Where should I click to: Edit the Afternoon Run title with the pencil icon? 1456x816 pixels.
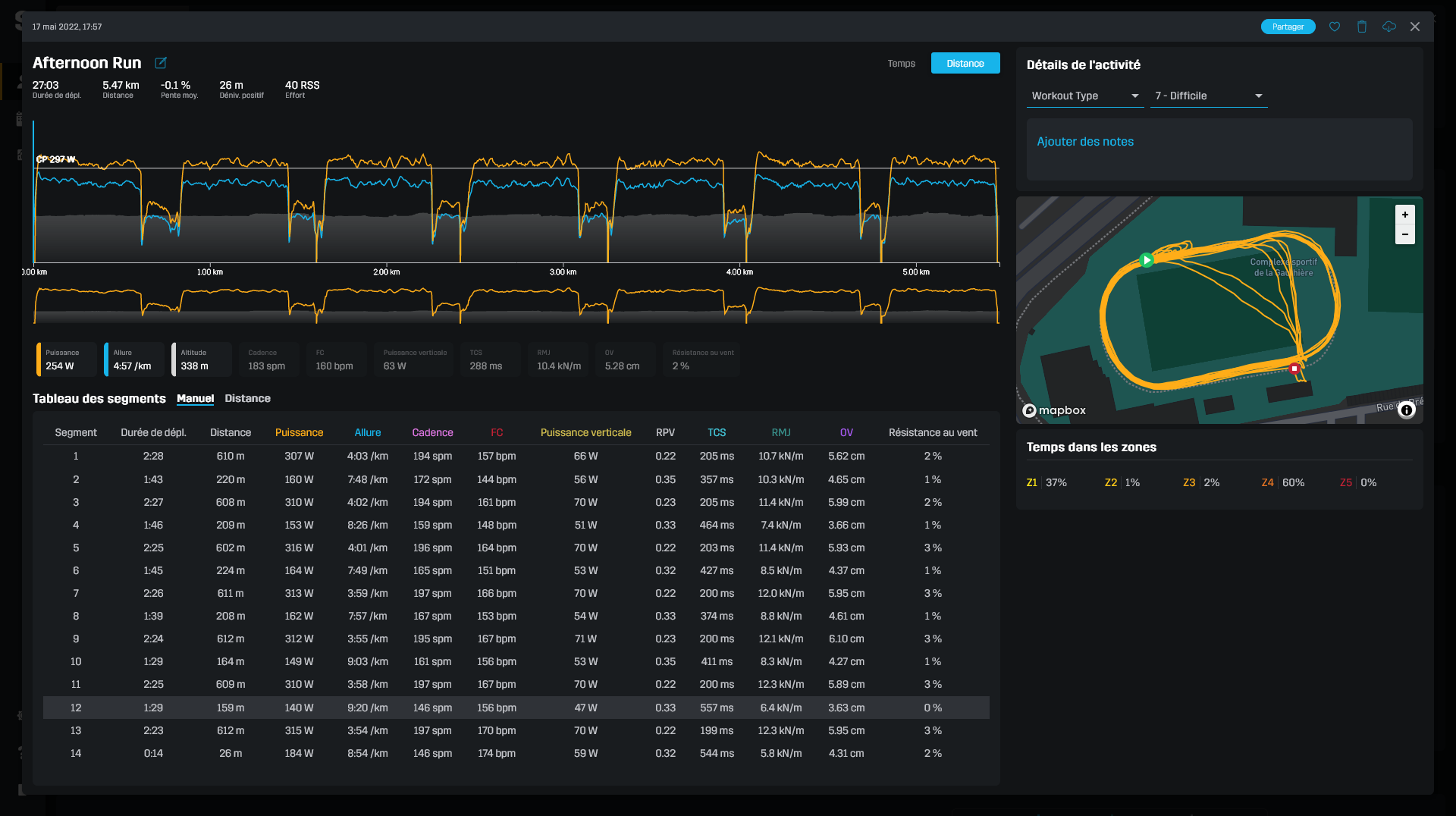[161, 63]
